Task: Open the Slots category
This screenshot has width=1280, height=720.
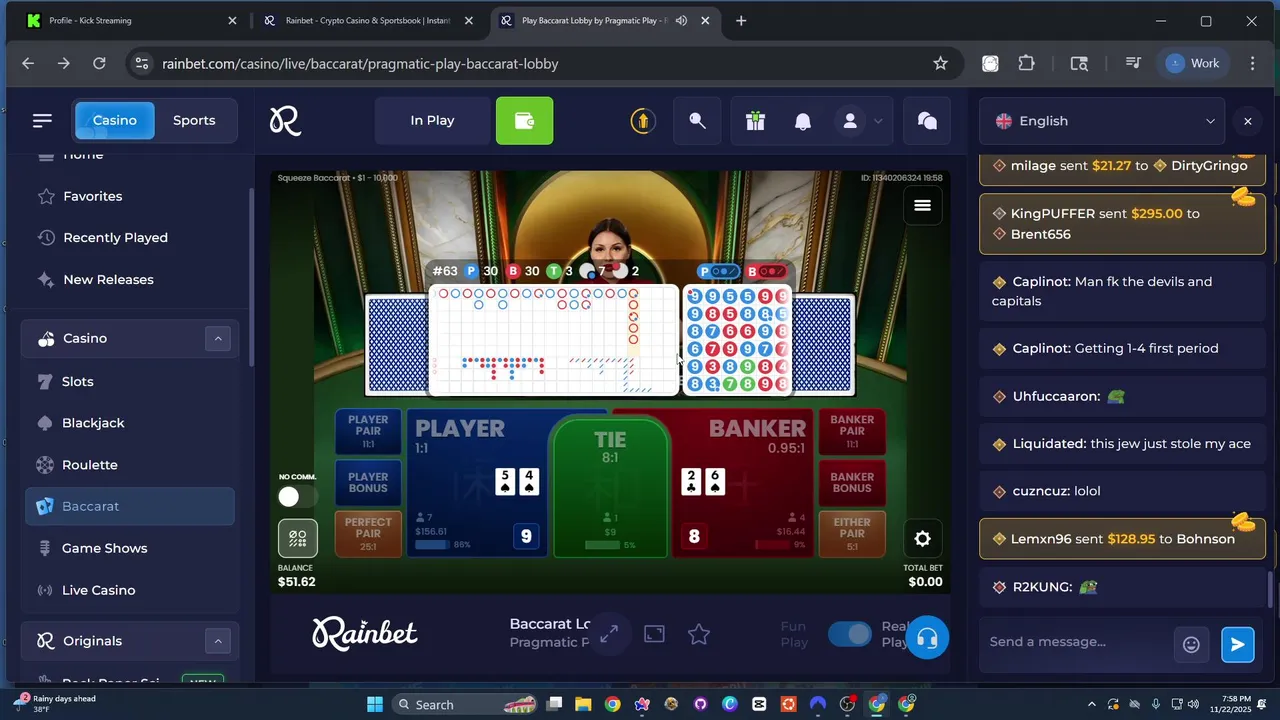Action: pos(130,381)
